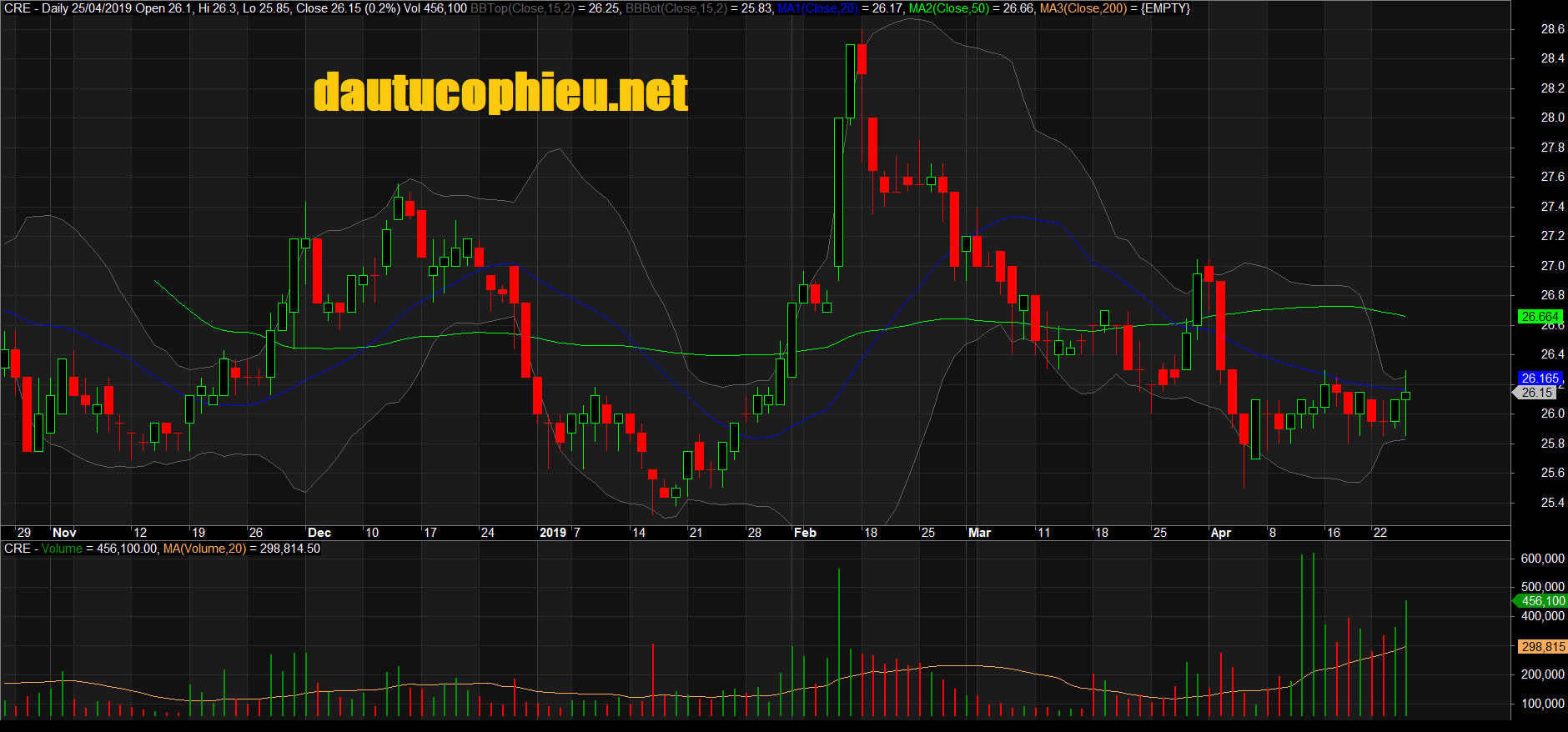Click the blue 26.165 price axis tag

[x=1539, y=379]
